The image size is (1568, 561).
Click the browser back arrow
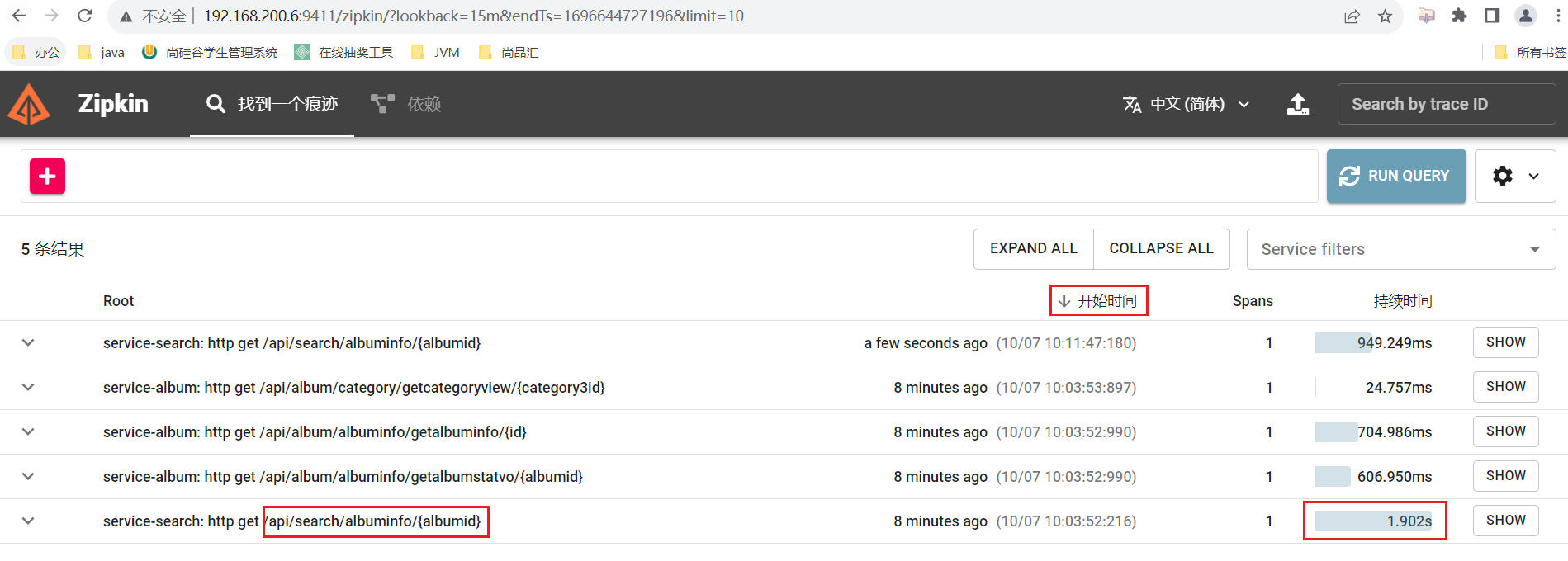19,16
